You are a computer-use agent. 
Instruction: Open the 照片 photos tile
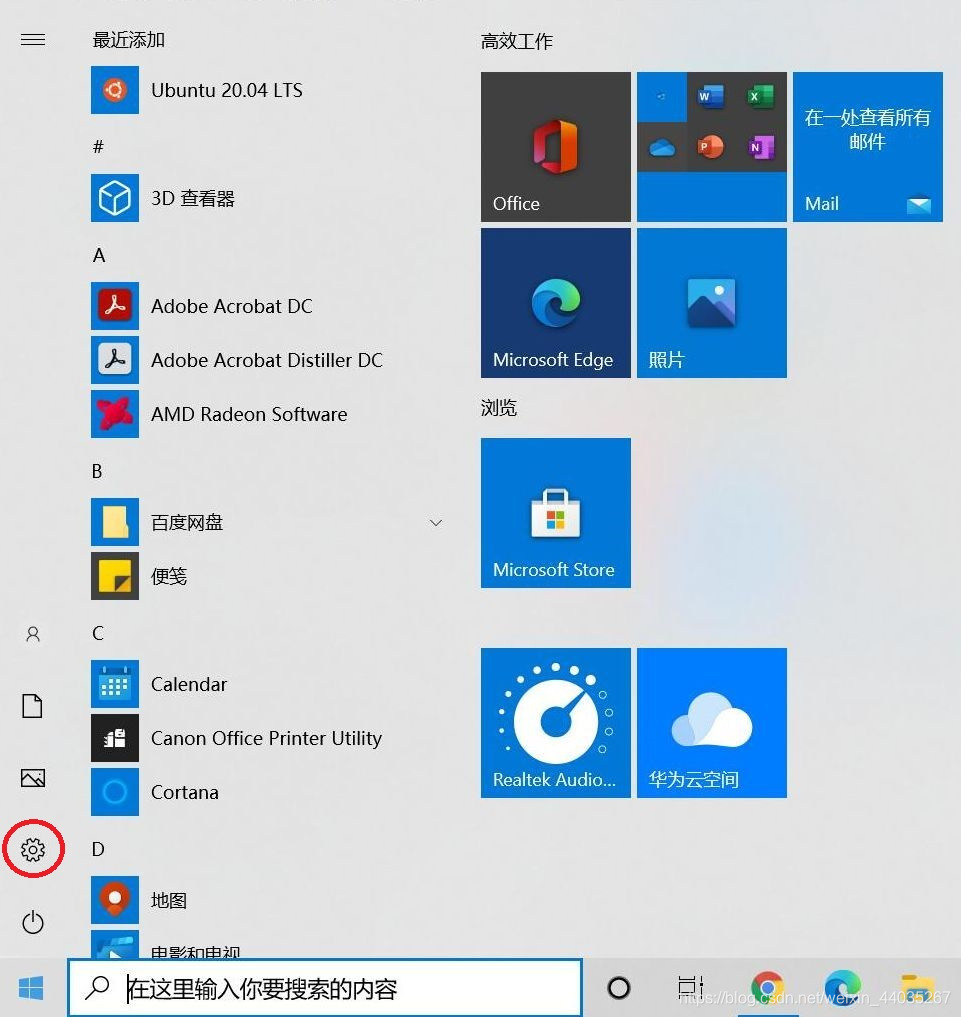(712, 303)
